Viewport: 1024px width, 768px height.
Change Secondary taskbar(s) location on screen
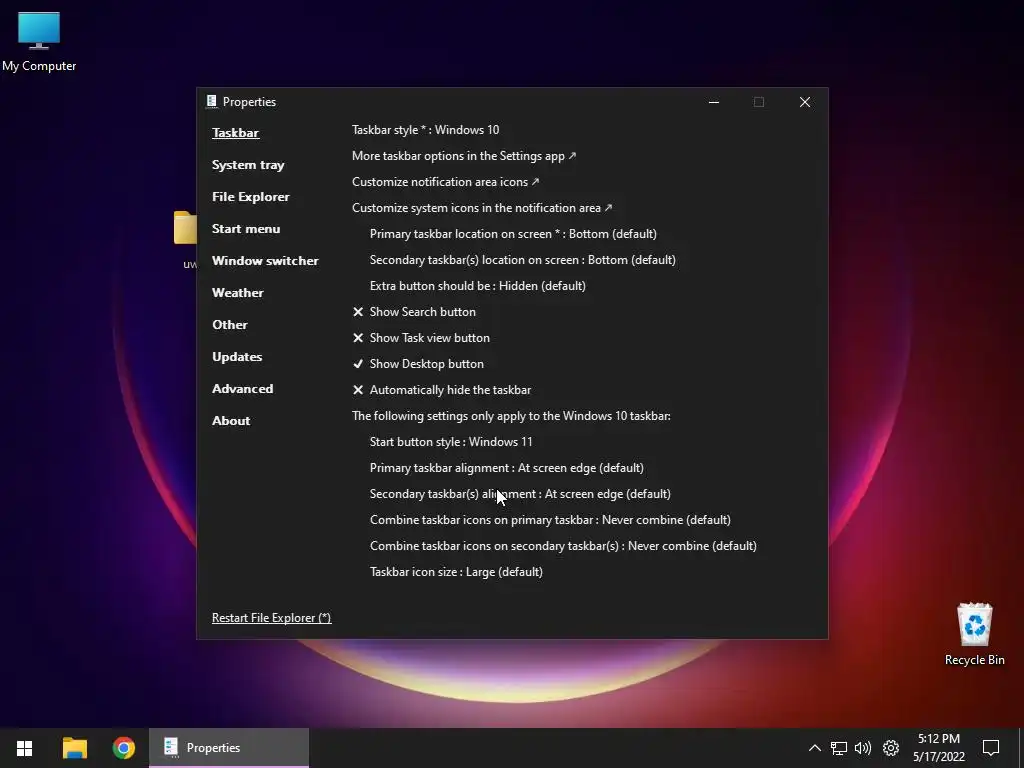pos(522,260)
